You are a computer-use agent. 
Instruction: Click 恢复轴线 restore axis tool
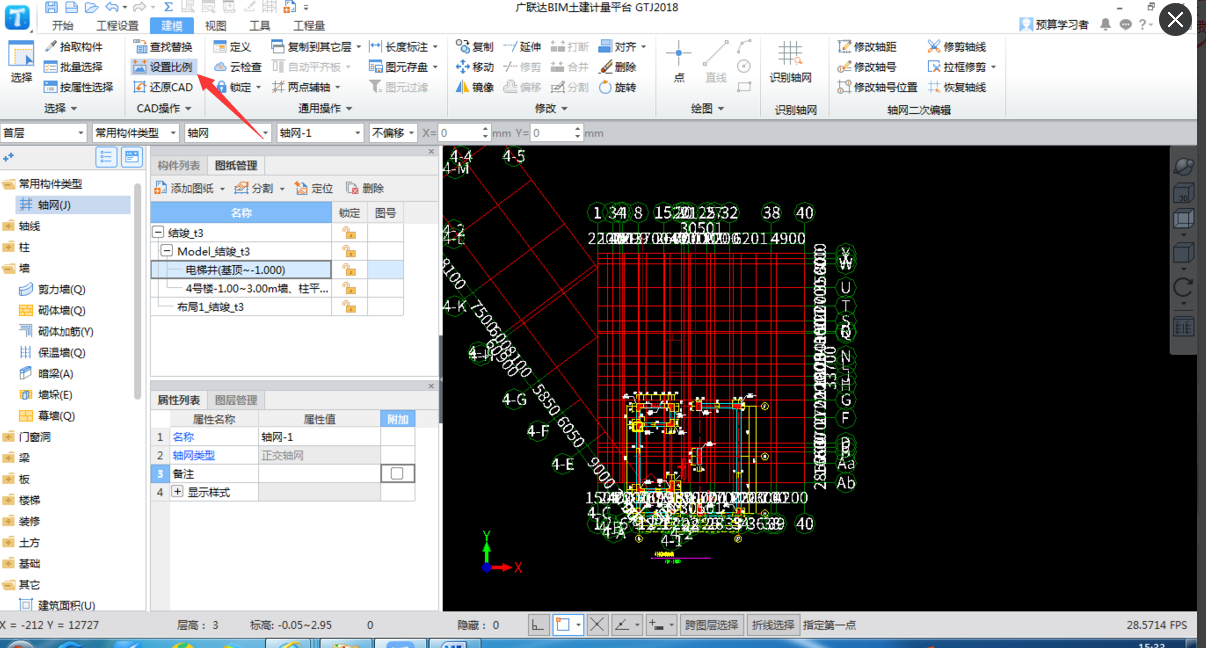[957, 87]
